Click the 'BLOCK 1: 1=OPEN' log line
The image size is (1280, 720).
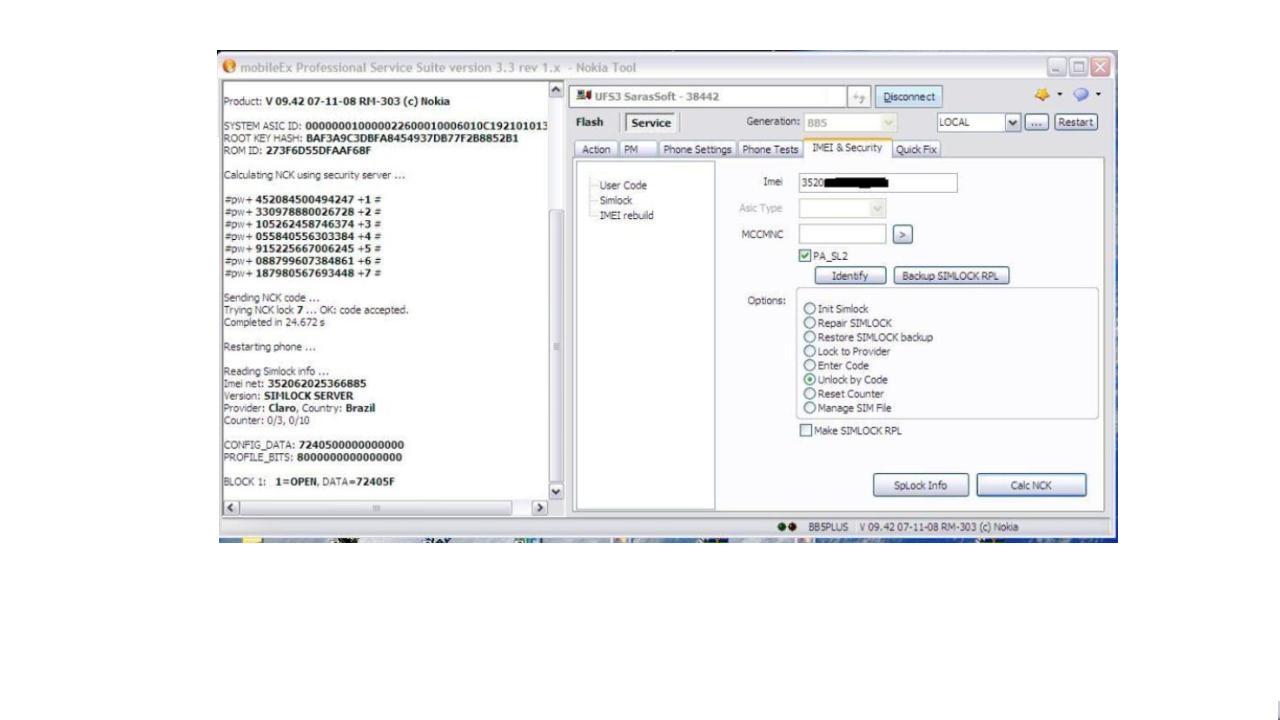(x=308, y=482)
